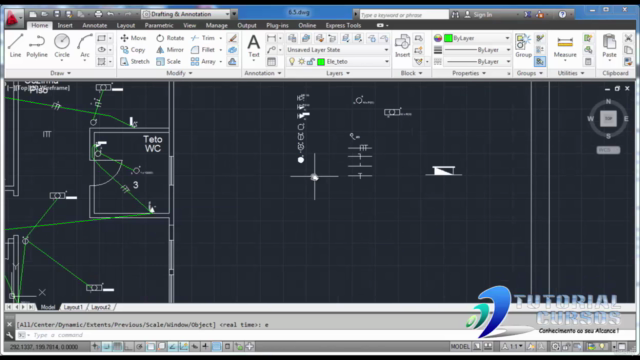Choose the Trim command
This screenshot has height=360, width=640.
203,38
